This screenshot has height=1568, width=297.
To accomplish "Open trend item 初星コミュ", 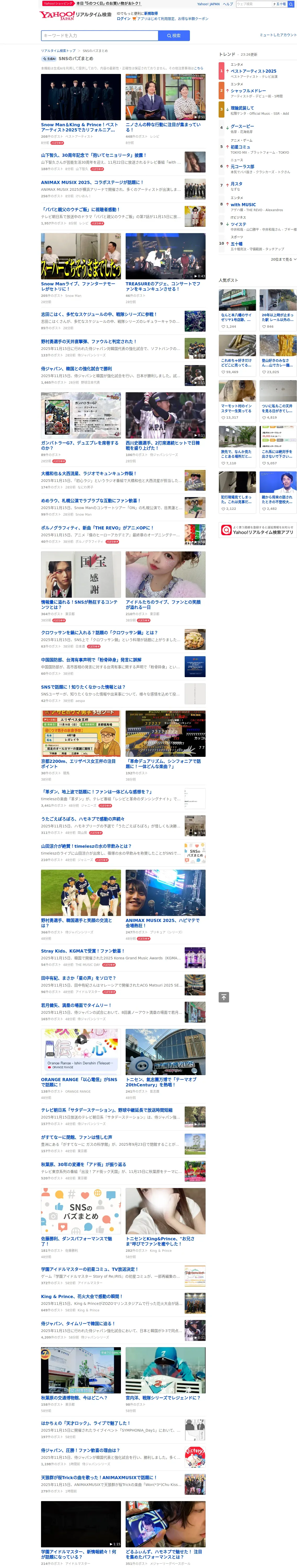I will [240, 147].
